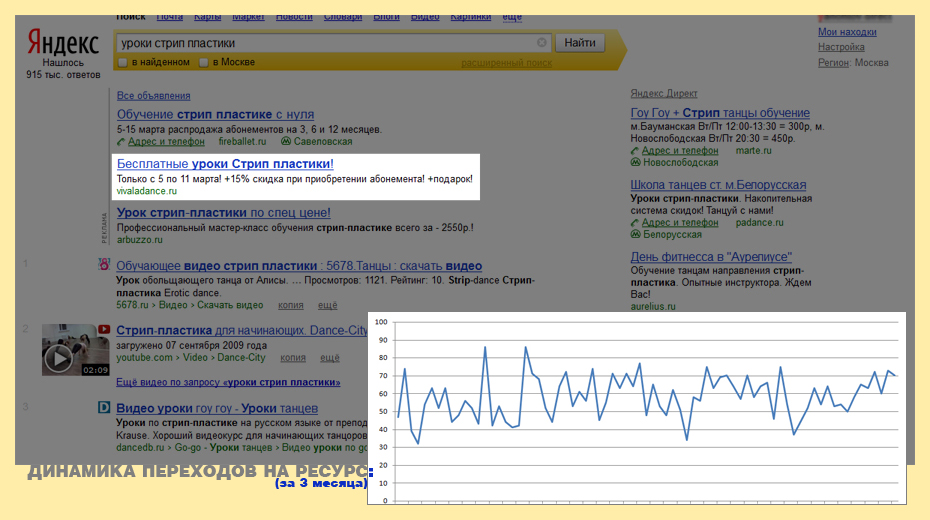Open the 'Мои находки' link
This screenshot has width=930, height=520.
pos(847,32)
